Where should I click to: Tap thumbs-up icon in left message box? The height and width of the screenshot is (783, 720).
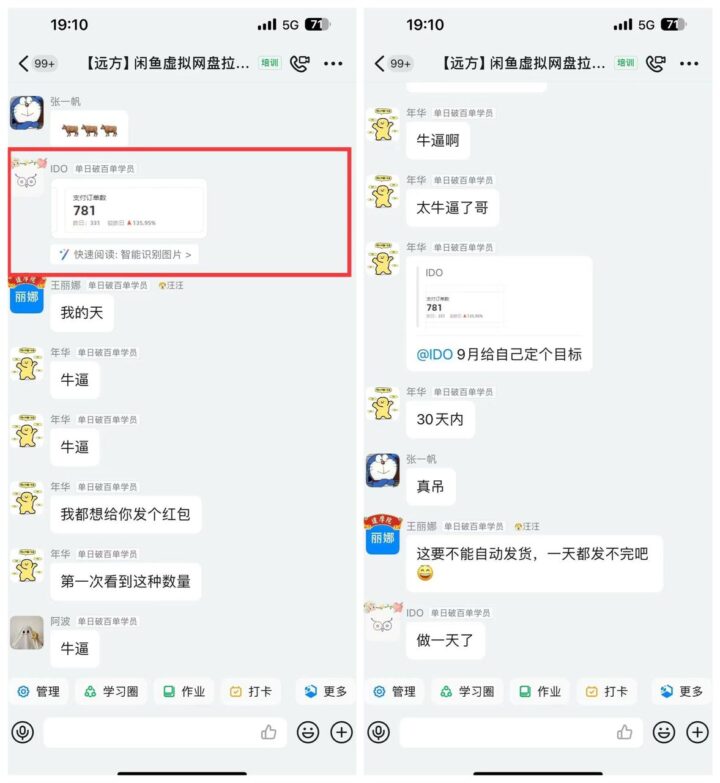click(x=269, y=732)
